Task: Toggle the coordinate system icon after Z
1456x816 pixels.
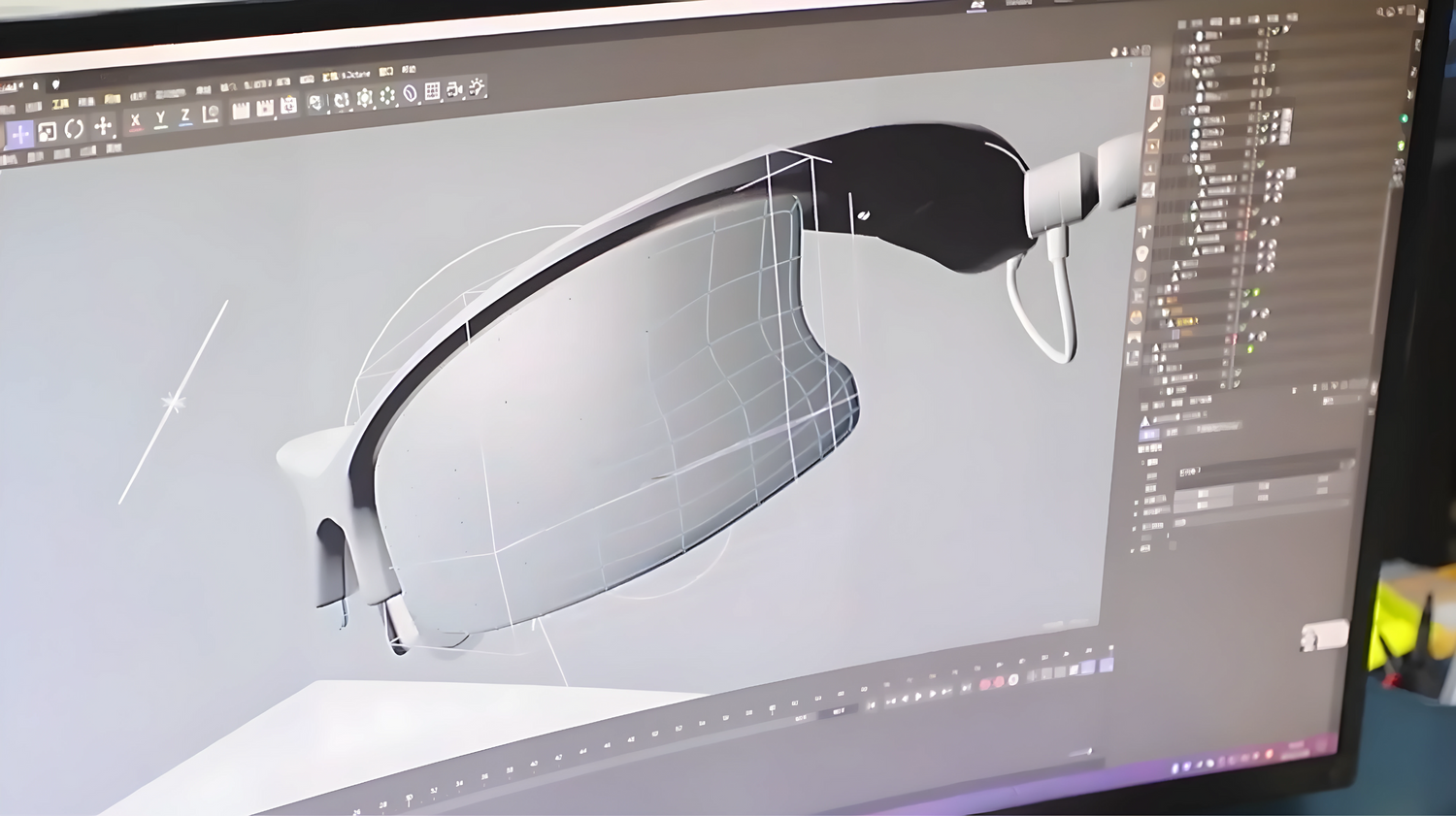Action: coord(211,114)
